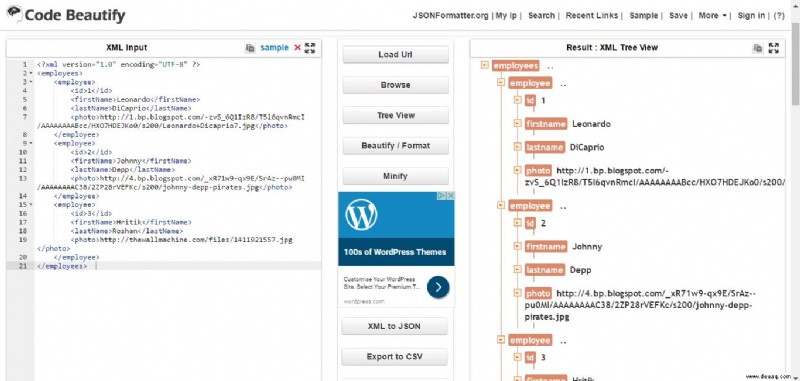800x381 pixels.
Task: Click Sample in top navigation
Action: (x=643, y=15)
